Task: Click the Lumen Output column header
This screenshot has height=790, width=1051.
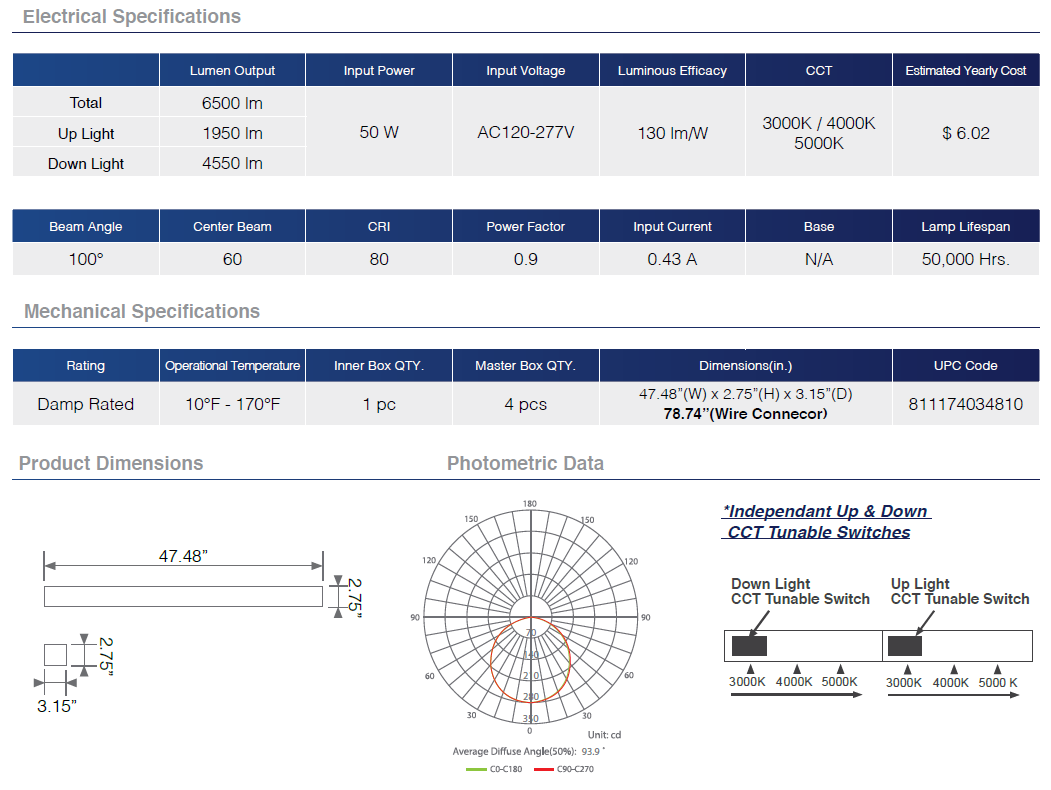Action: tap(232, 71)
